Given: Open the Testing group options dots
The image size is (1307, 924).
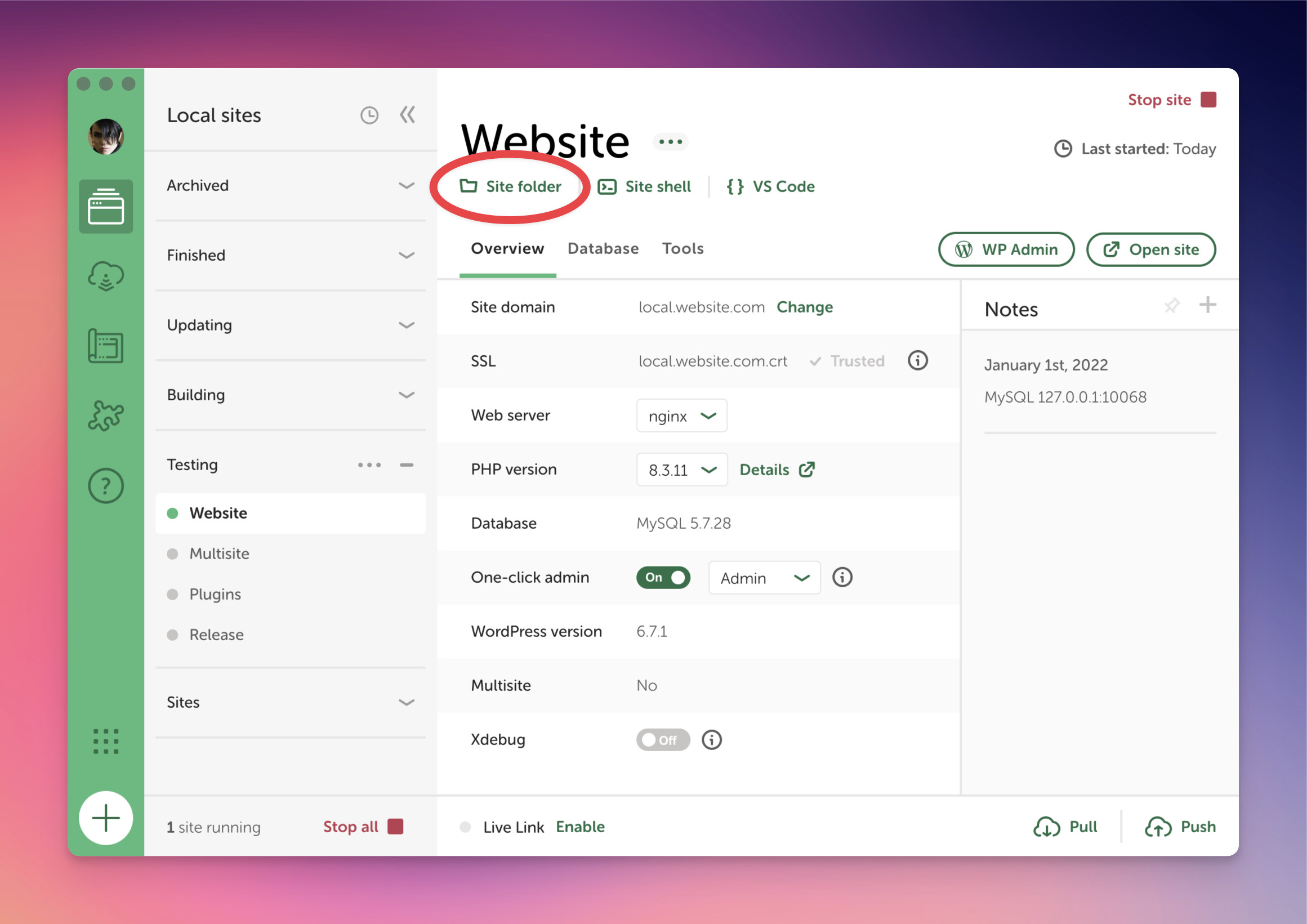Looking at the screenshot, I should [x=369, y=465].
